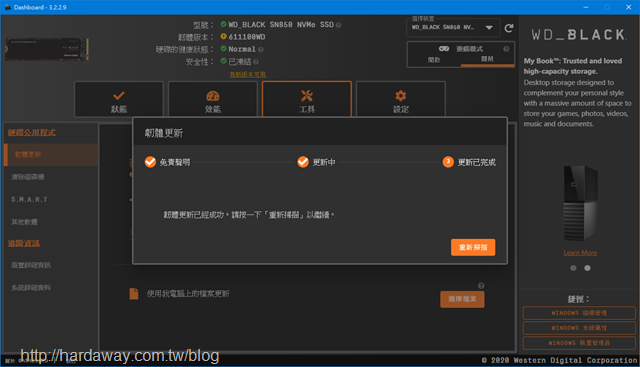640x367 pixels.
Task: Open the 工具 tools tab
Action: pyautogui.click(x=307, y=99)
